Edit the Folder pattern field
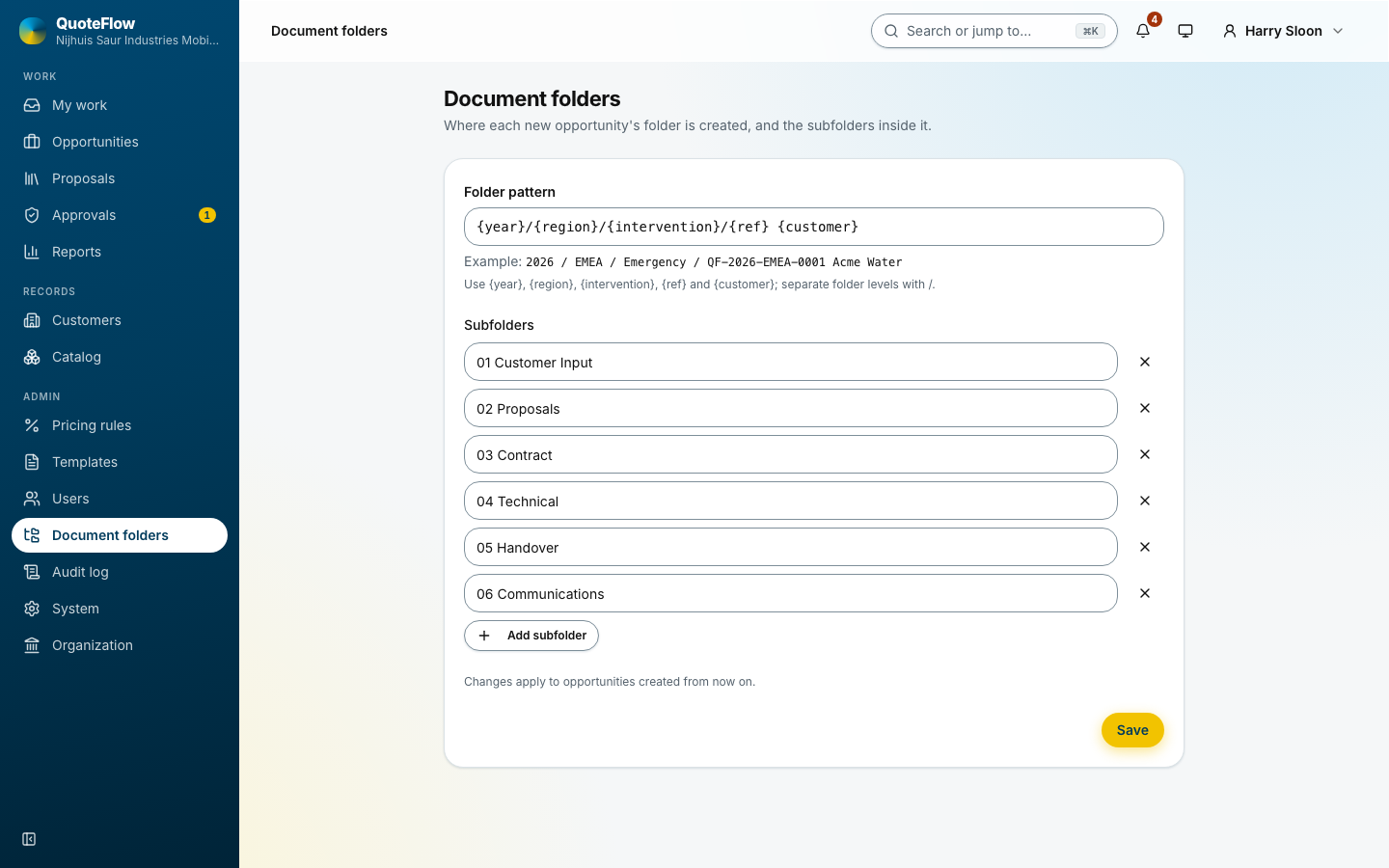This screenshot has height=868, width=1389. click(814, 227)
